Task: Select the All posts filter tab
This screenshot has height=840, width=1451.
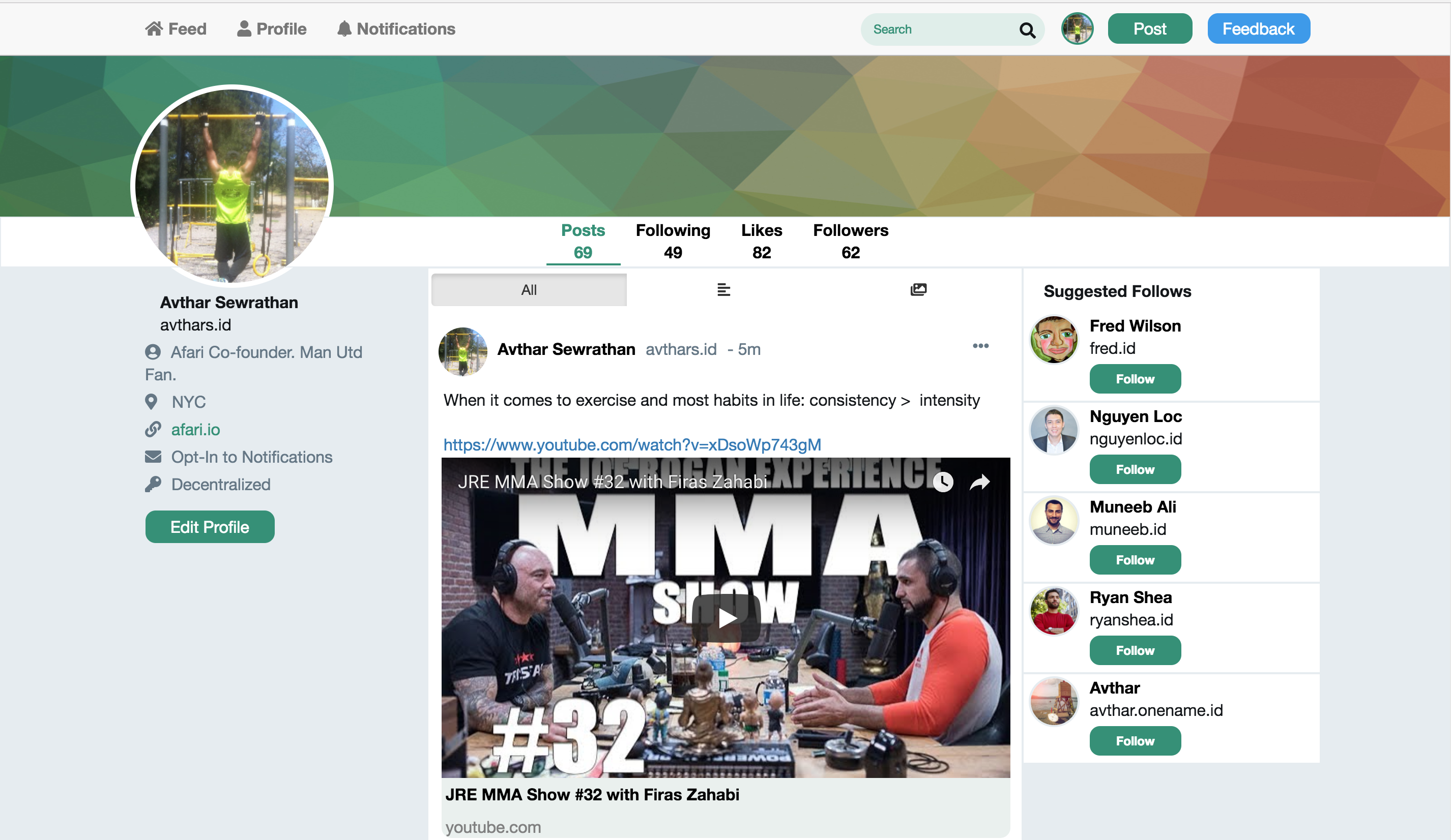Action: click(x=529, y=290)
